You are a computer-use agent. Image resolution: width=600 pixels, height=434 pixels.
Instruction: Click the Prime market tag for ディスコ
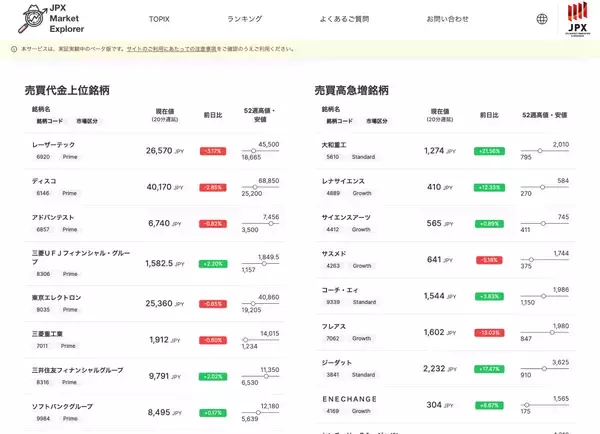point(70,193)
